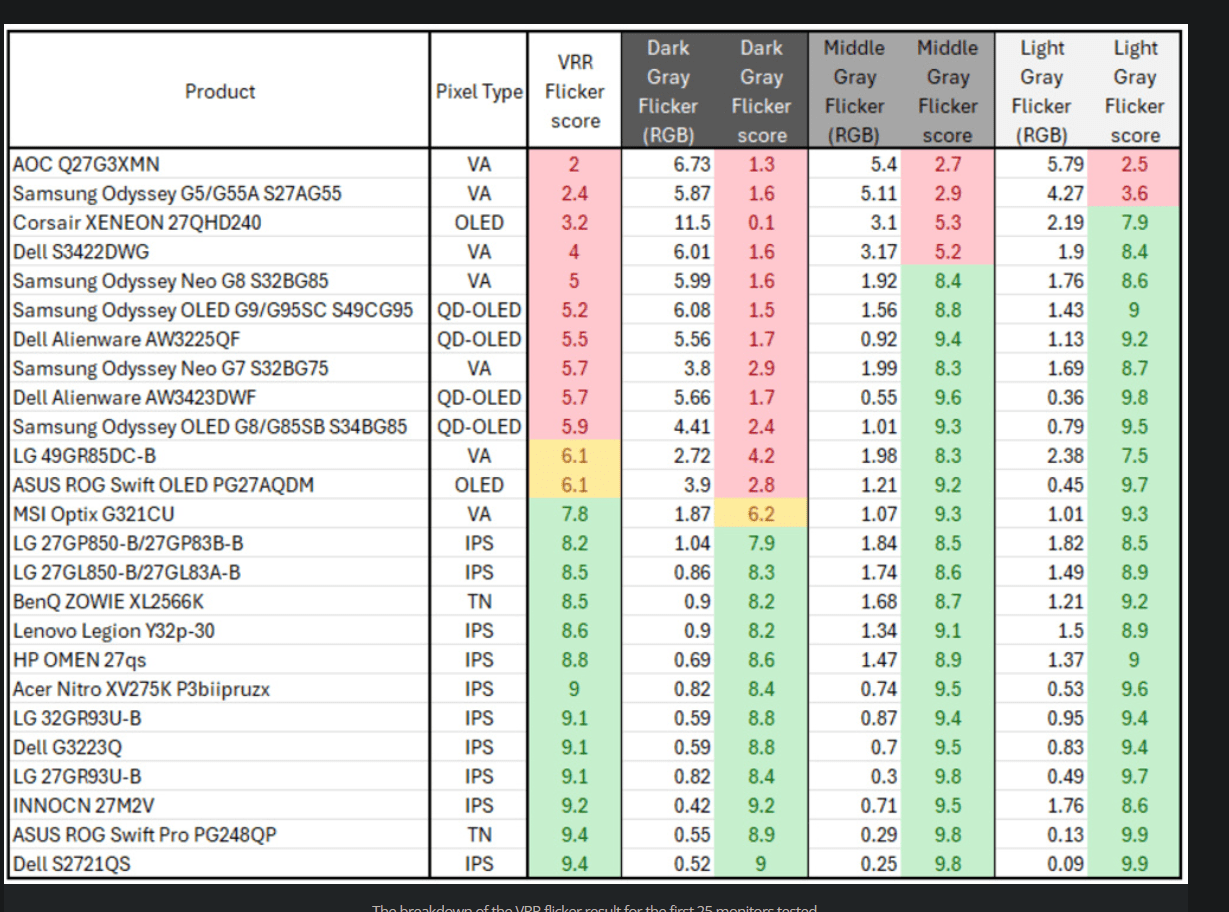The width and height of the screenshot is (1229, 912).
Task: Select Light Gray score '7.9' for Corsair XENEON
Action: click(x=1135, y=223)
